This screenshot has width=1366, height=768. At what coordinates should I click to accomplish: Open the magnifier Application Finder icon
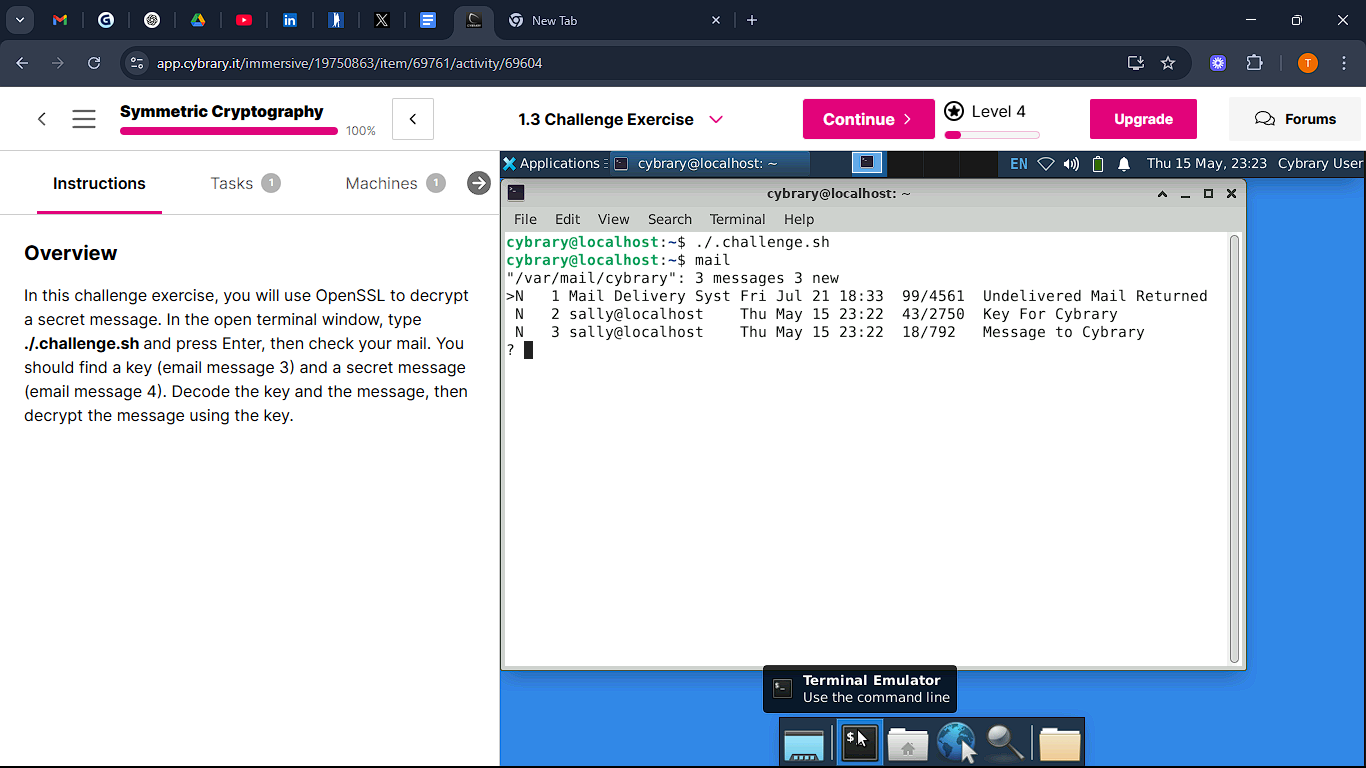[1004, 743]
